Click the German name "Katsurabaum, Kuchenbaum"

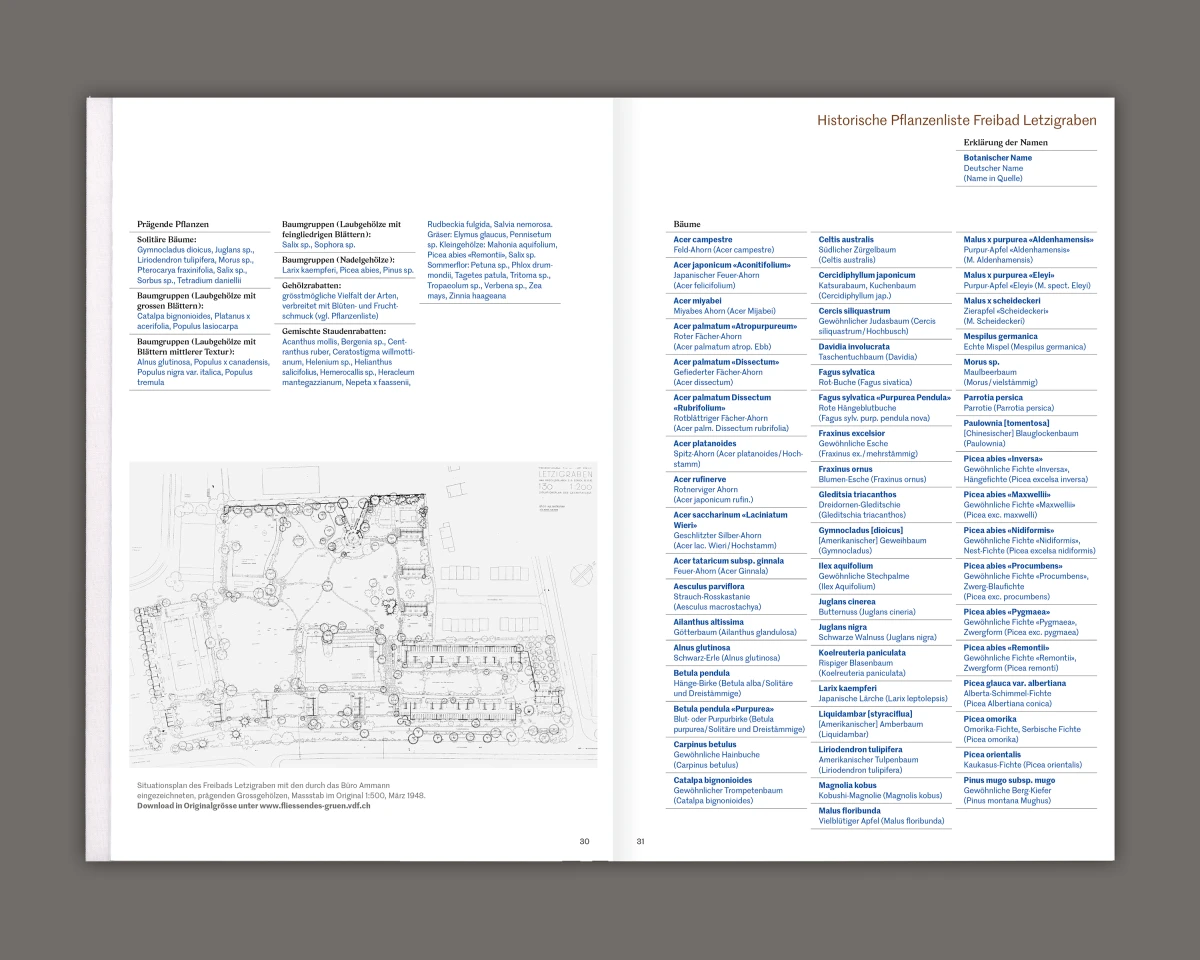pos(867,286)
